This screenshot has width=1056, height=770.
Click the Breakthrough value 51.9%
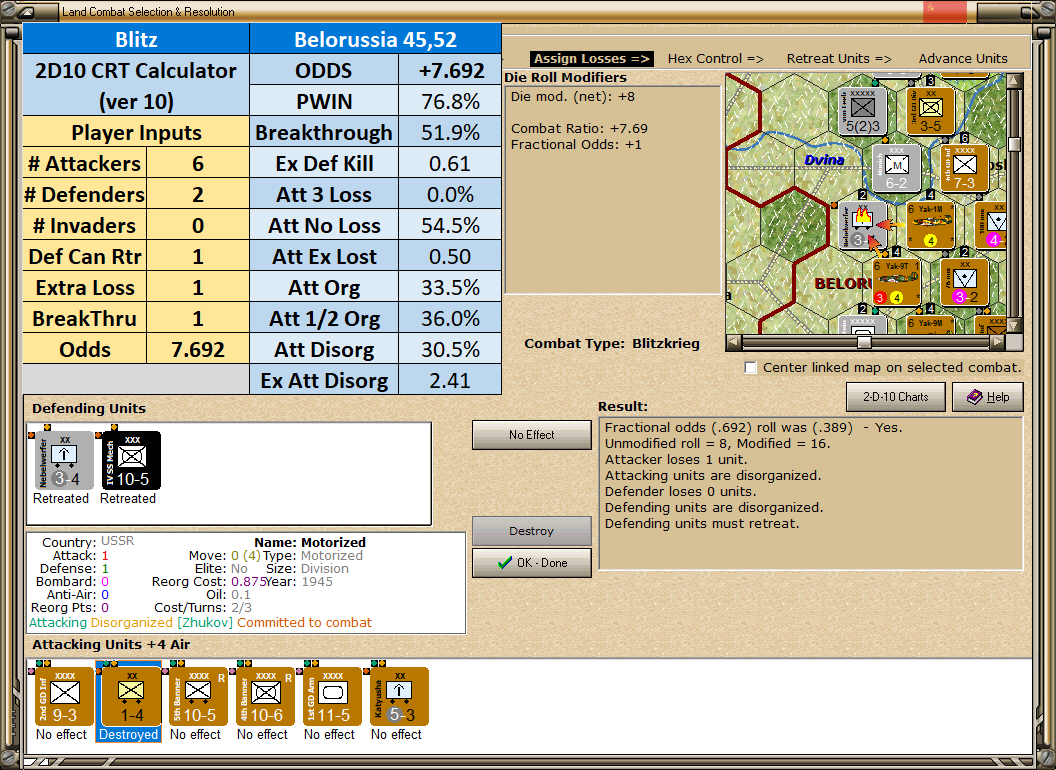tap(450, 132)
